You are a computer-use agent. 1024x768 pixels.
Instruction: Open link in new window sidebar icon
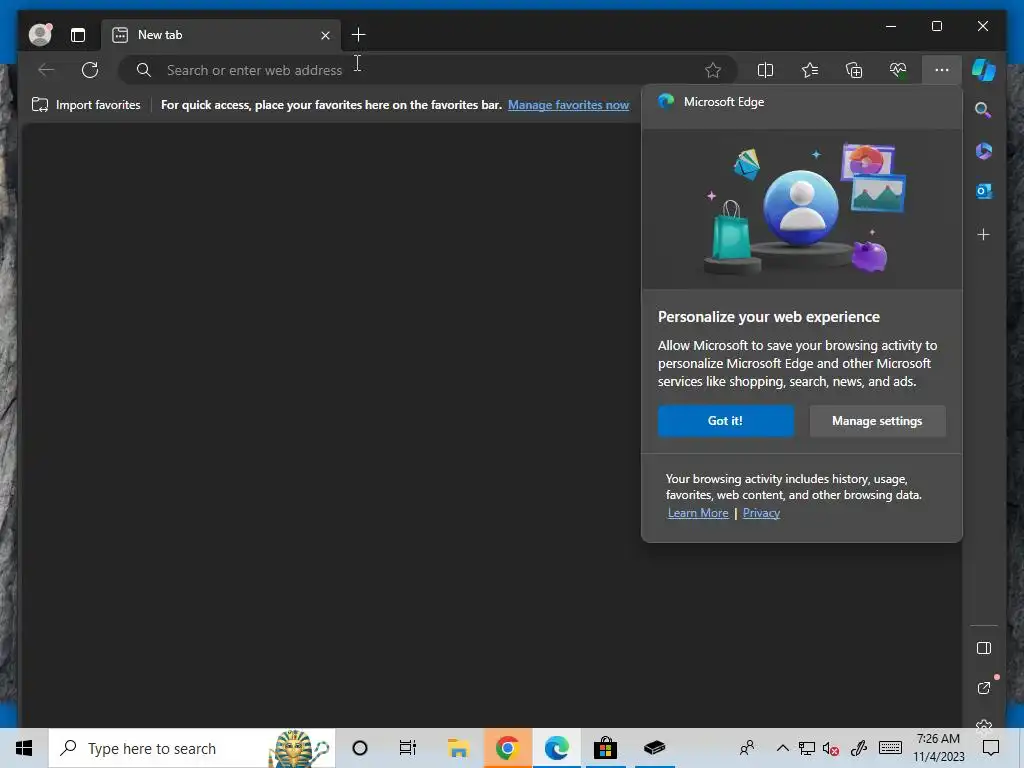(x=984, y=688)
